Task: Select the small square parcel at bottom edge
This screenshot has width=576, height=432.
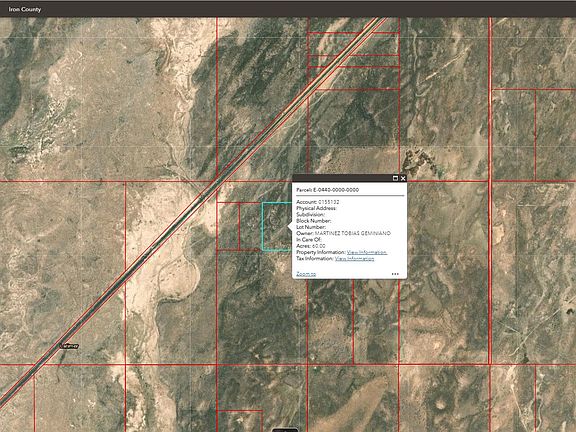Action: [x=240, y=421]
